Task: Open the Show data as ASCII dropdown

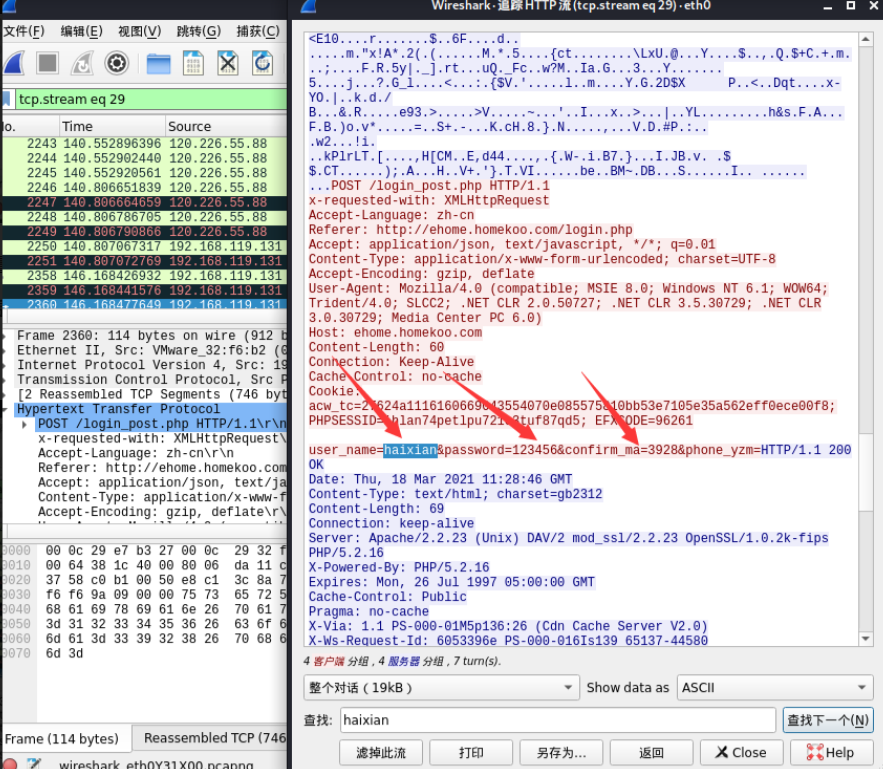Action: coord(775,687)
